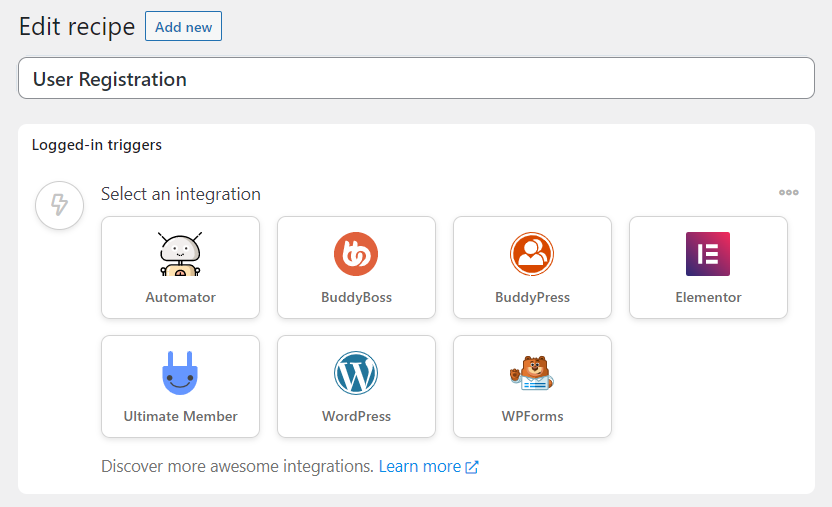This screenshot has height=507, width=832.
Task: Choose the Ultimate Member plug icon
Action: (180, 373)
